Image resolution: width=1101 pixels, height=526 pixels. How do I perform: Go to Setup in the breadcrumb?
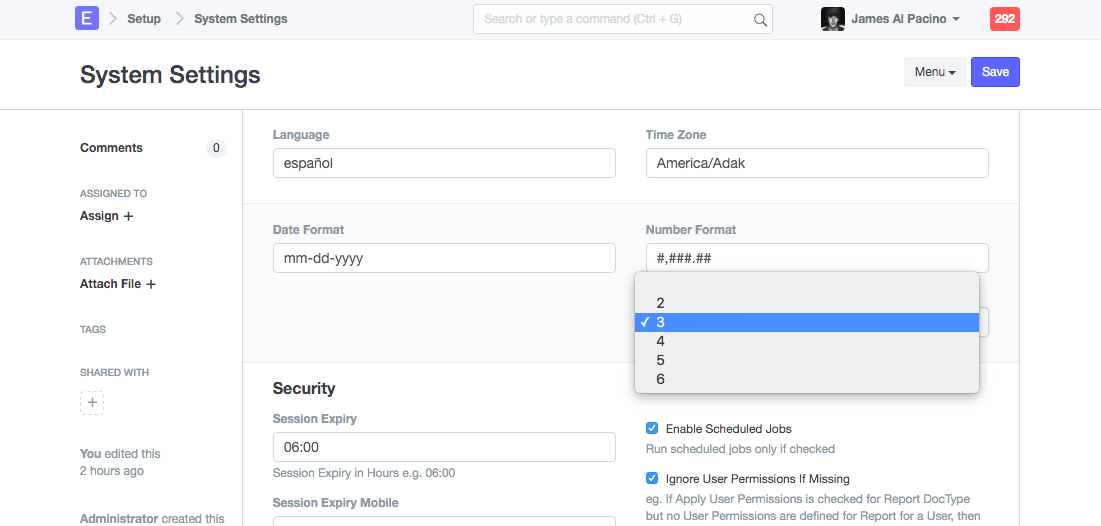144,19
